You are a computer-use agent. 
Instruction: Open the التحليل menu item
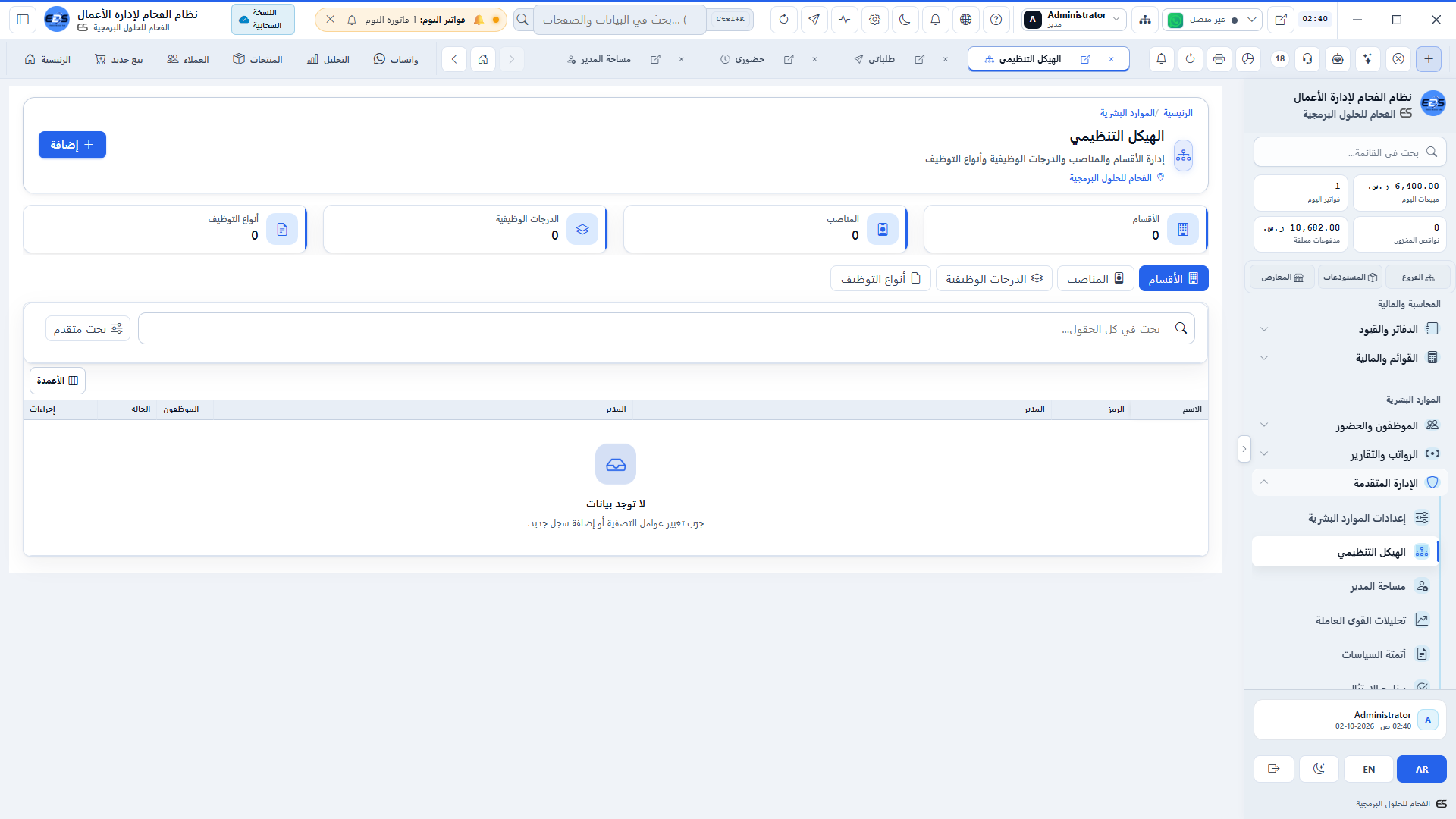(328, 59)
